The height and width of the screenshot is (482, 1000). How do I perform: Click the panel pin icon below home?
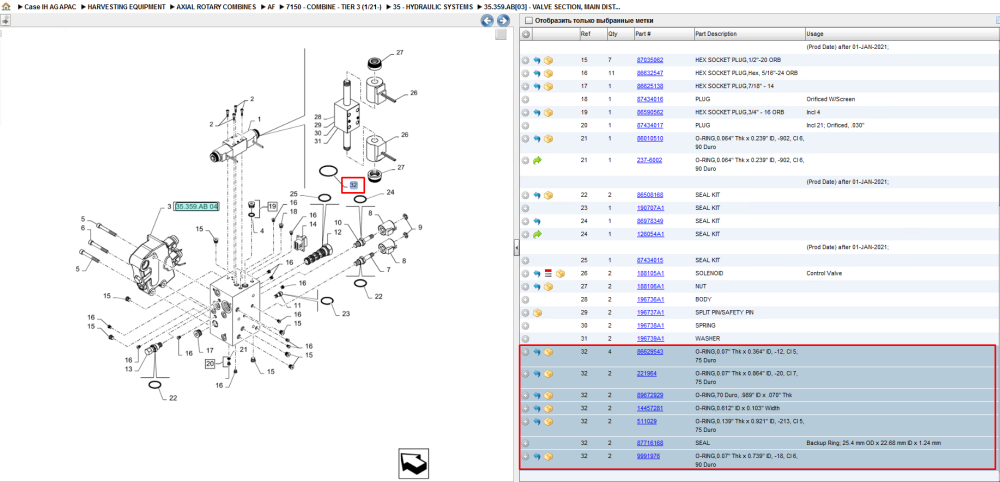pyautogui.click(x=5, y=20)
